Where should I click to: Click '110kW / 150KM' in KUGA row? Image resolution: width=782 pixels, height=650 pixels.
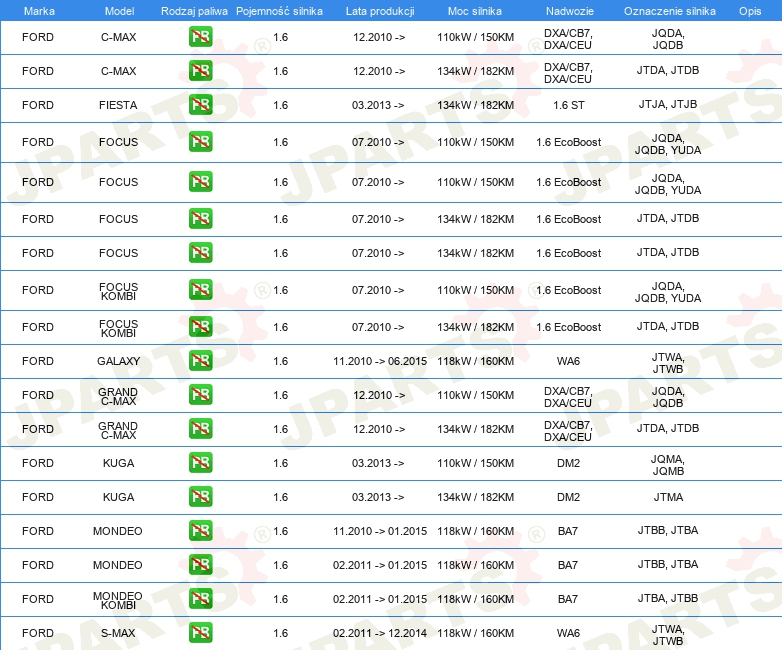click(475, 463)
